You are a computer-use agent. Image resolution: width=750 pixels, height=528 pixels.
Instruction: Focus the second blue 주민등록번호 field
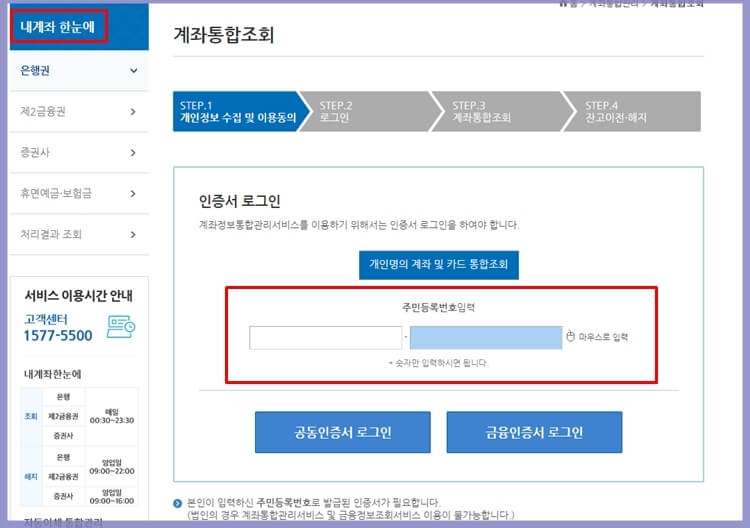pos(486,338)
